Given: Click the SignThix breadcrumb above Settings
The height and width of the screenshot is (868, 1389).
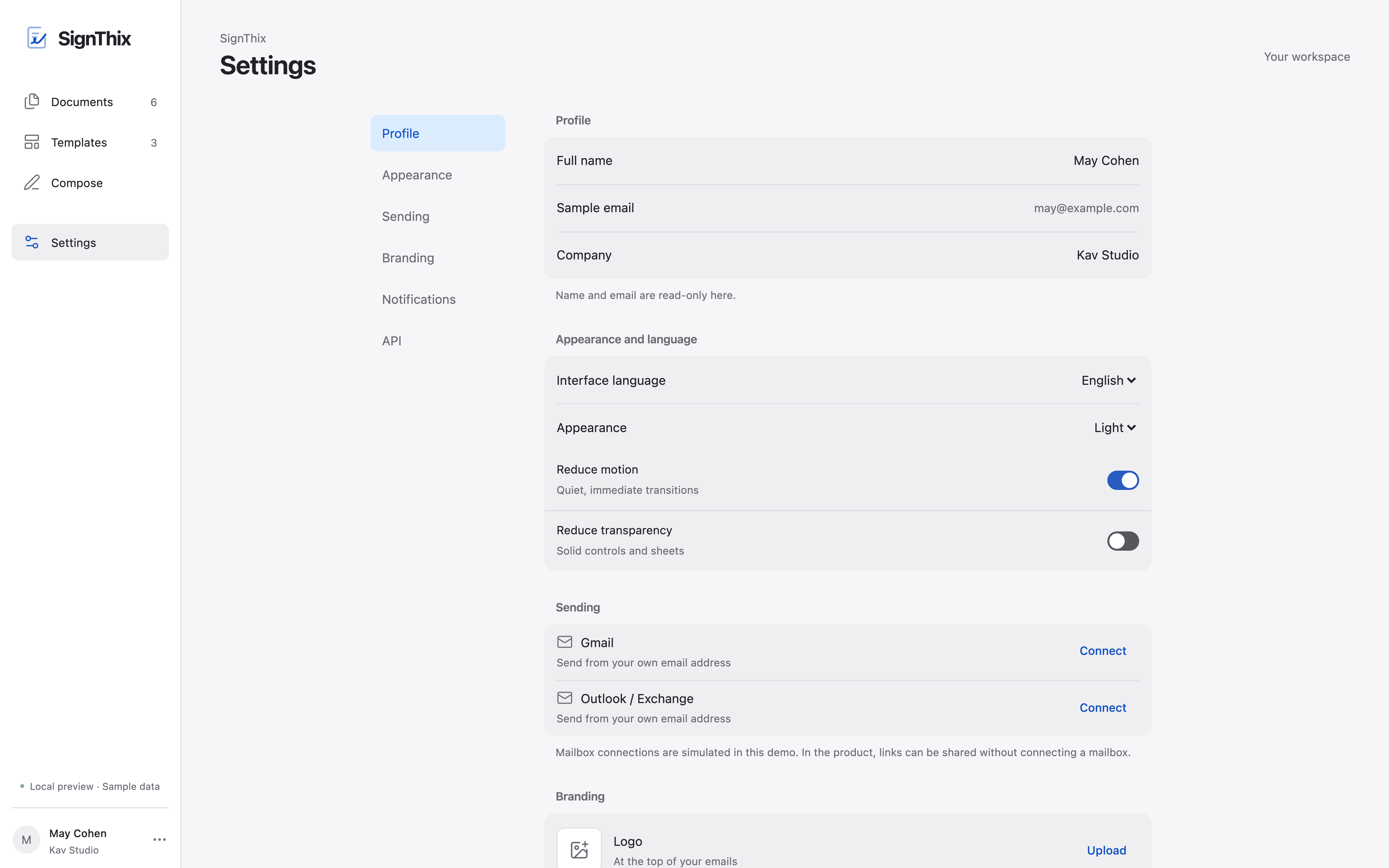Looking at the screenshot, I should coord(243,39).
